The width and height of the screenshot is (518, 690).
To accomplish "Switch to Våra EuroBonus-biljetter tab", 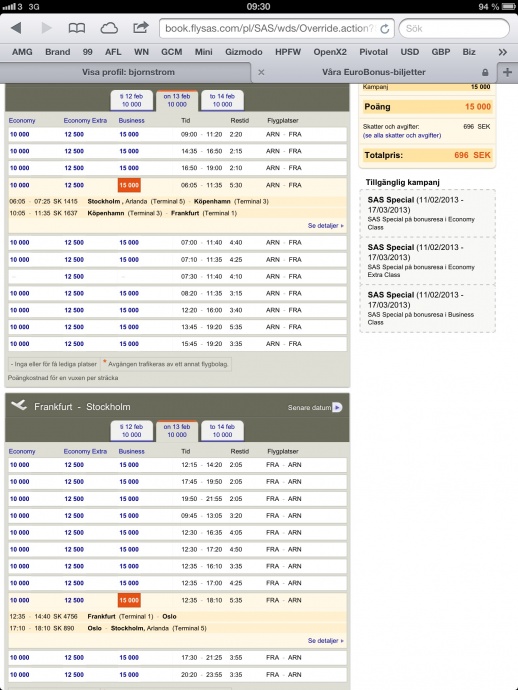I will click(374, 72).
